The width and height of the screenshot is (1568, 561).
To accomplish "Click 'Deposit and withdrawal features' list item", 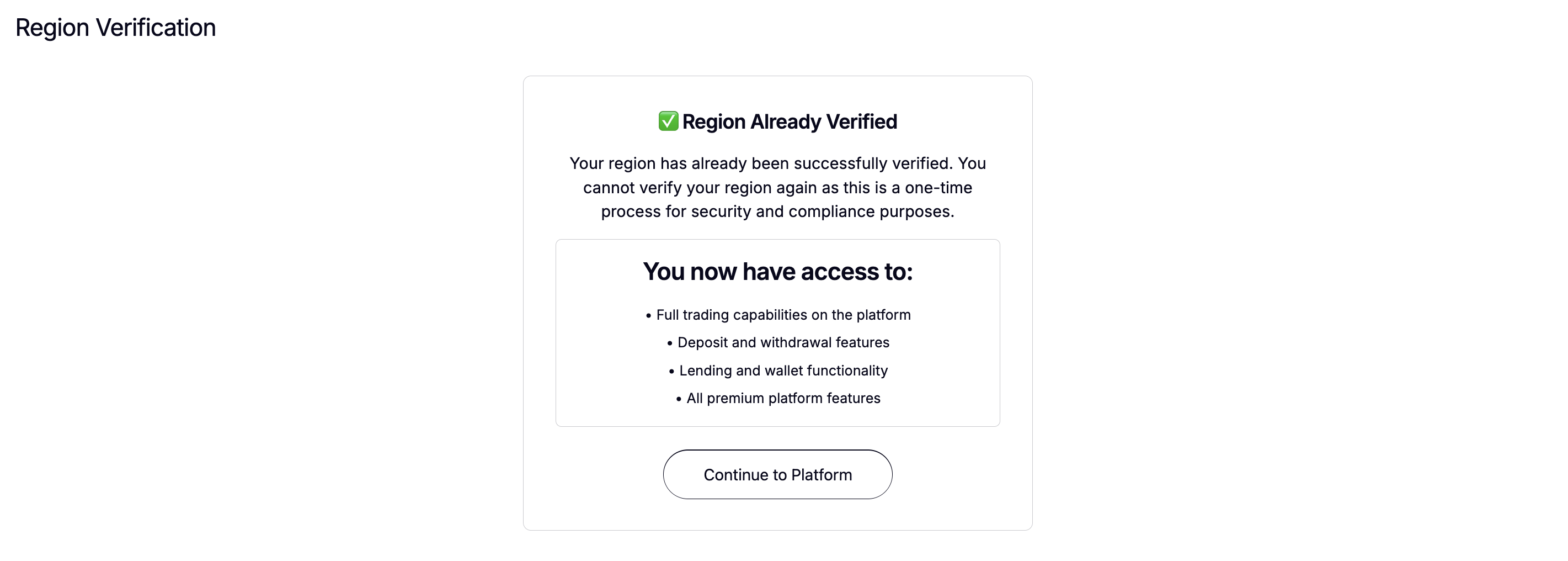I will 783,342.
